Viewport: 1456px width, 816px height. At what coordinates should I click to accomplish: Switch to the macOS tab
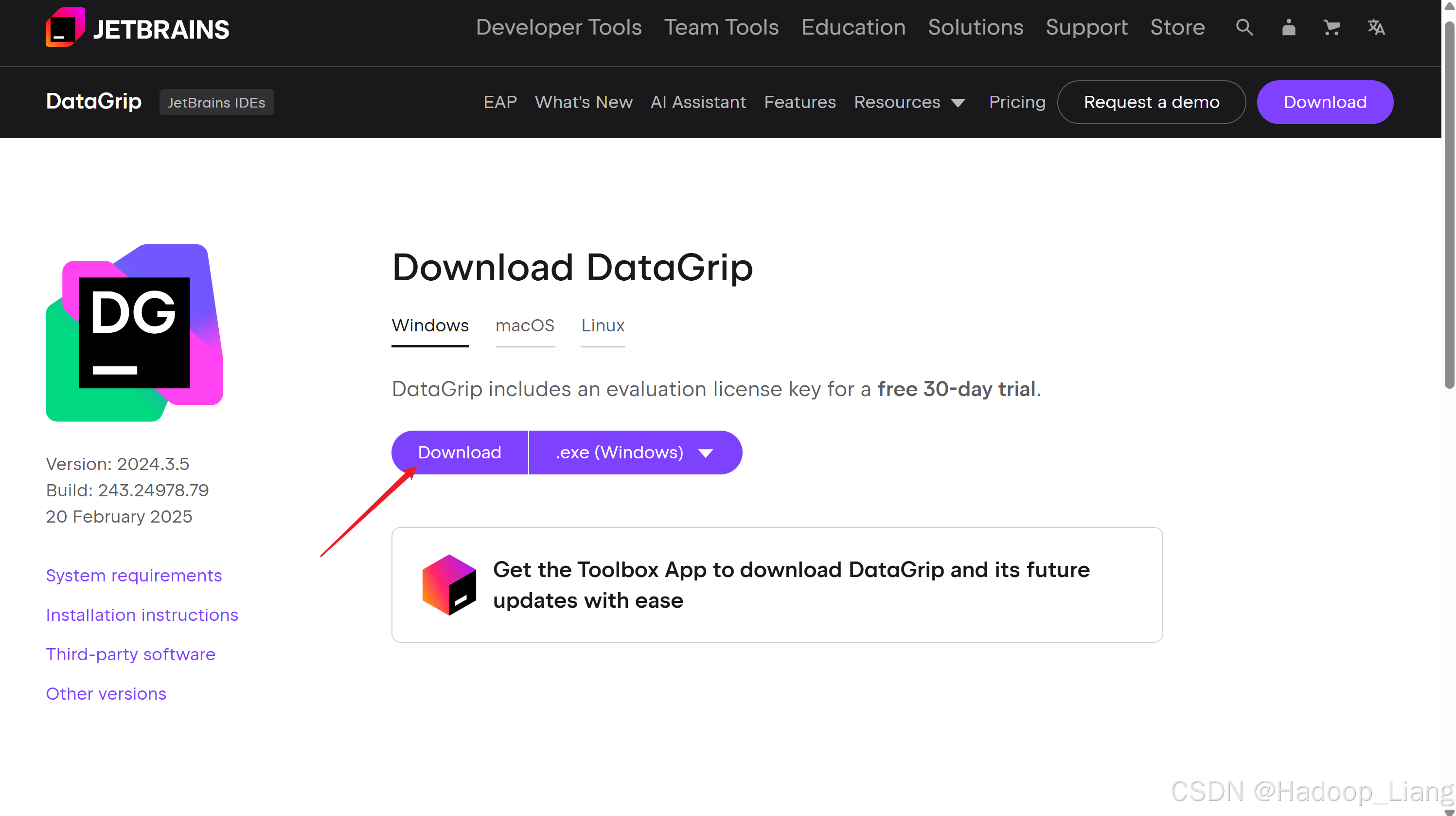pos(525,325)
